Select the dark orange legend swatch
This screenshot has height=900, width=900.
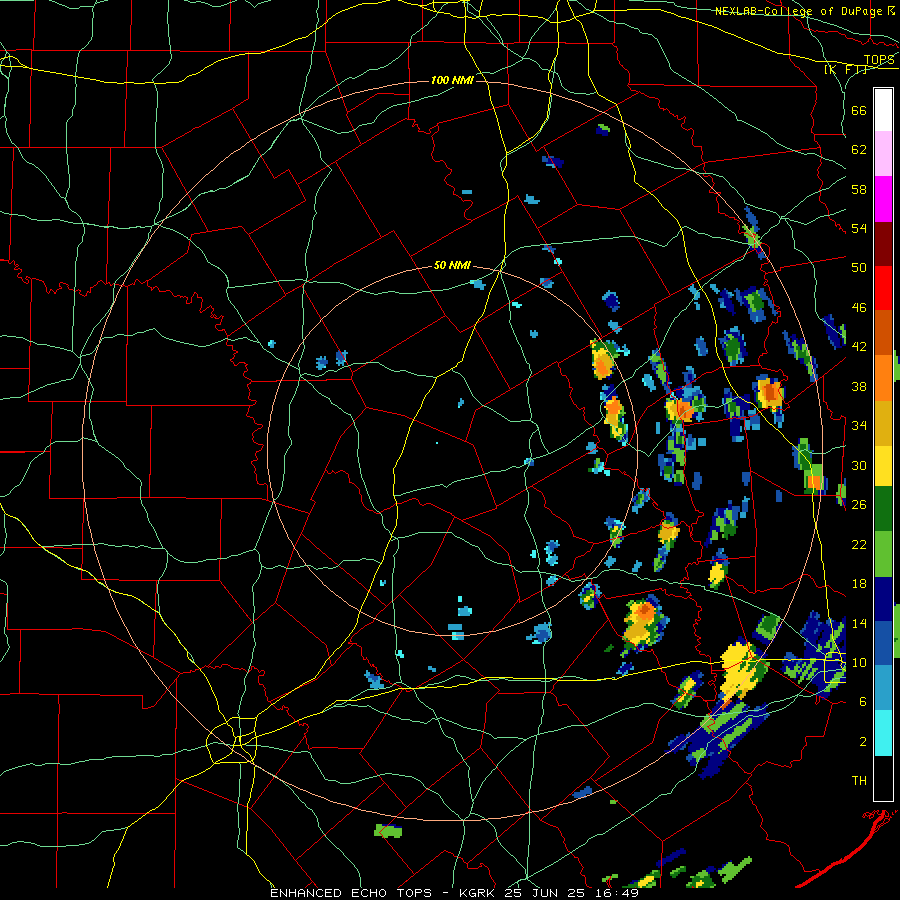tap(883, 332)
